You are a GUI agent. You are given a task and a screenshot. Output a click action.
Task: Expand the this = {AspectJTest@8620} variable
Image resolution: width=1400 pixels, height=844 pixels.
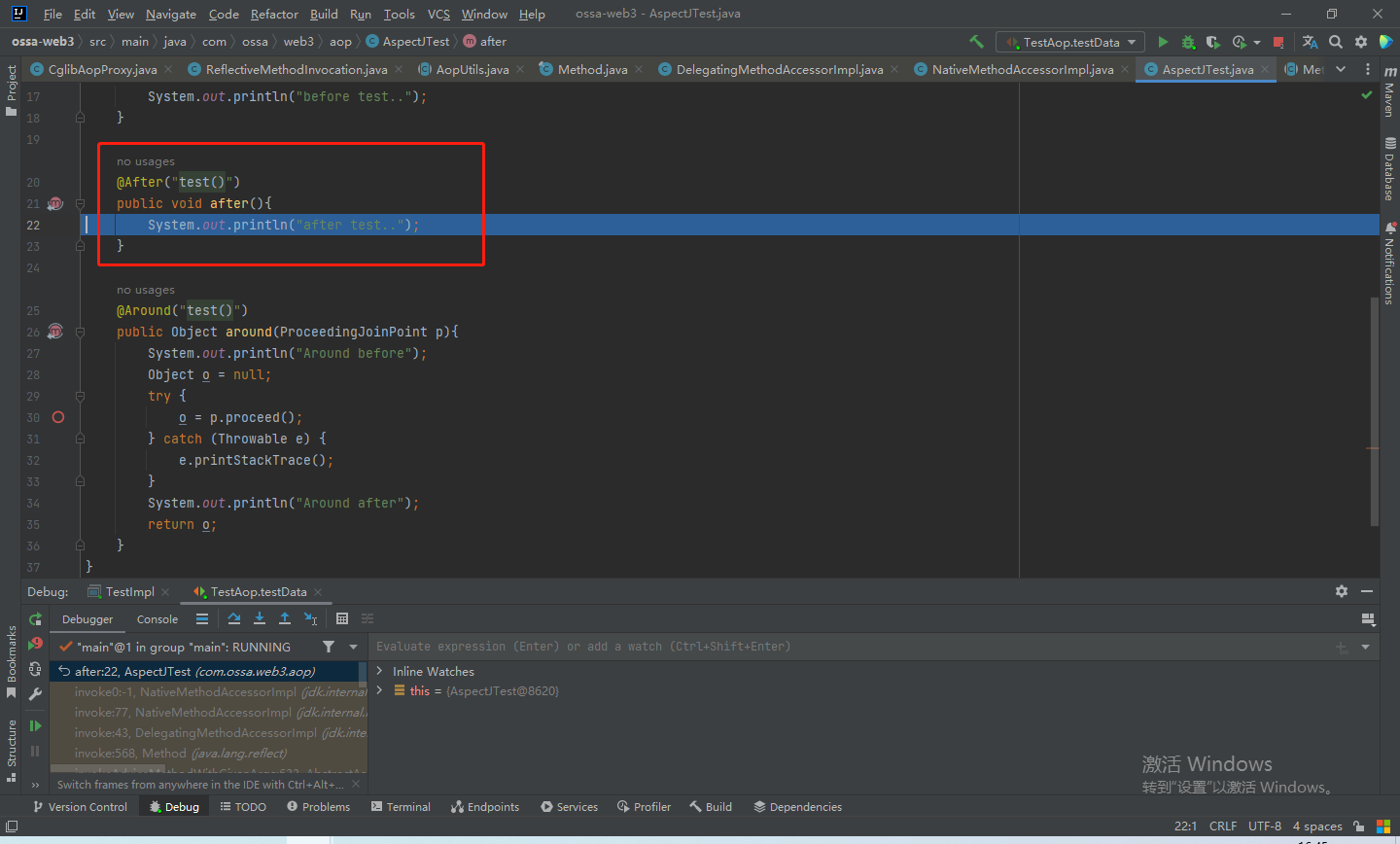tap(380, 690)
